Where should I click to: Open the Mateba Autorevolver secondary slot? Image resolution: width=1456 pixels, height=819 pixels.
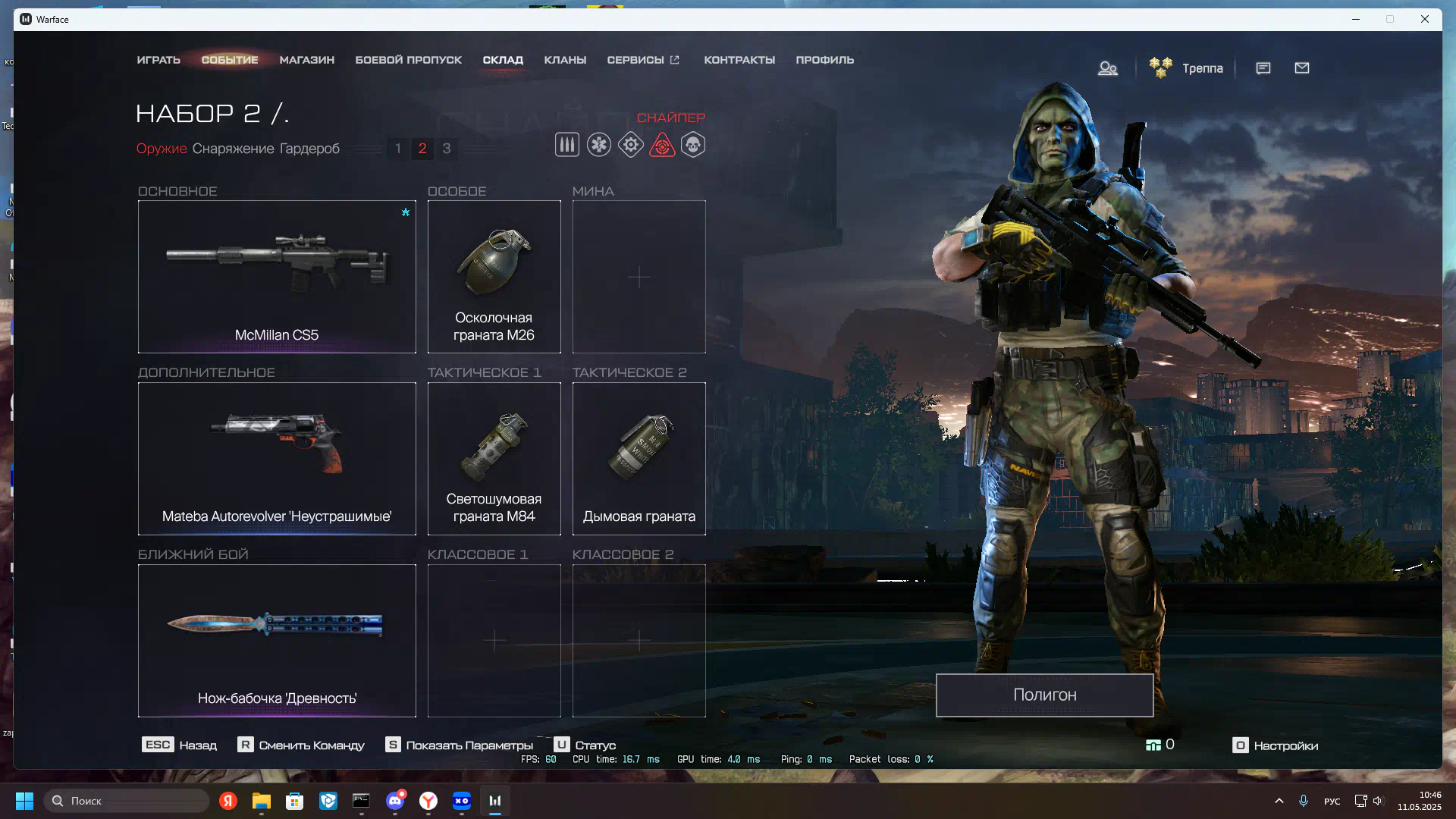coord(277,459)
